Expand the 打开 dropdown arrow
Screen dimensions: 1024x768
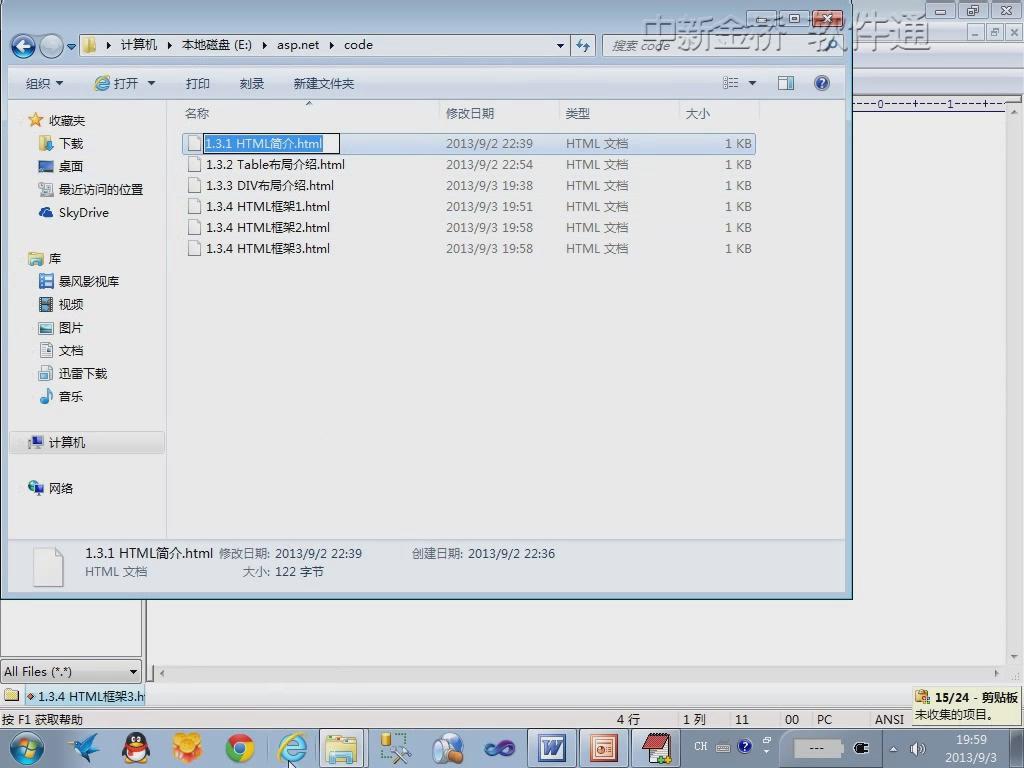(152, 84)
